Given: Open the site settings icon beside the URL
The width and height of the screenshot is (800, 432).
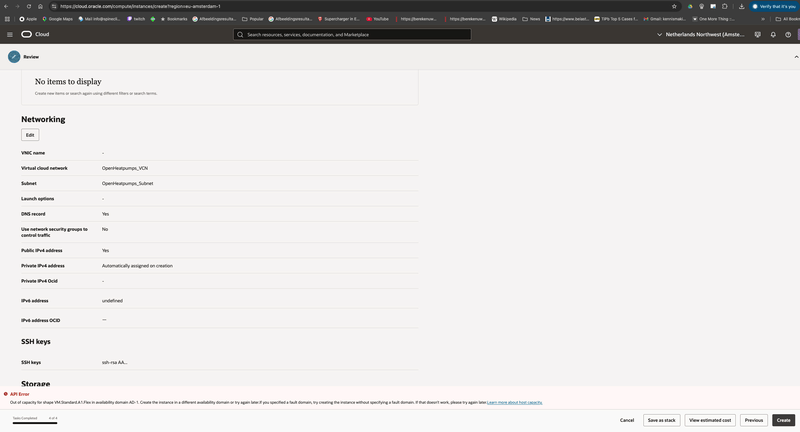Looking at the screenshot, I should pos(54,6).
